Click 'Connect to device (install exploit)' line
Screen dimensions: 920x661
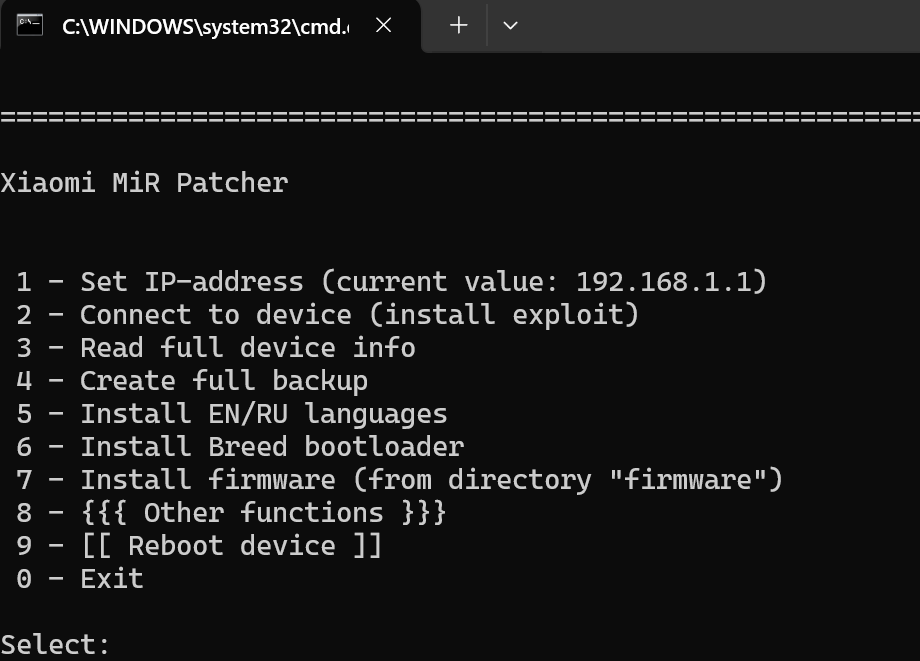[359, 315]
